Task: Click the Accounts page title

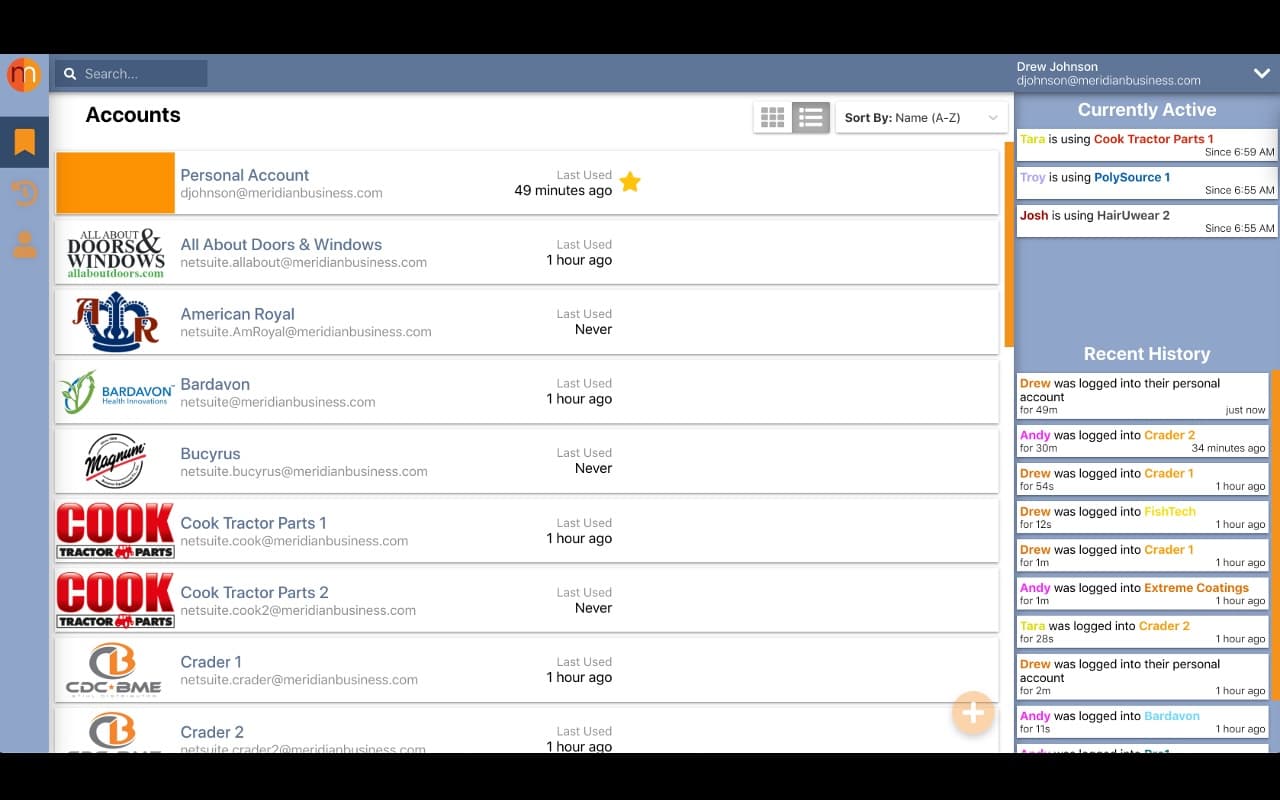Action: tap(133, 115)
